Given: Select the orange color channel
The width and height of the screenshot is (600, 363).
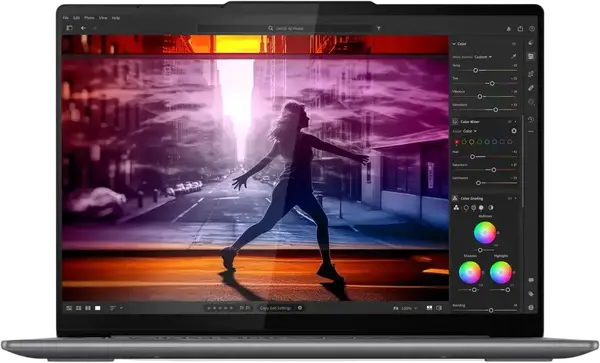Looking at the screenshot, I should click(464, 142).
